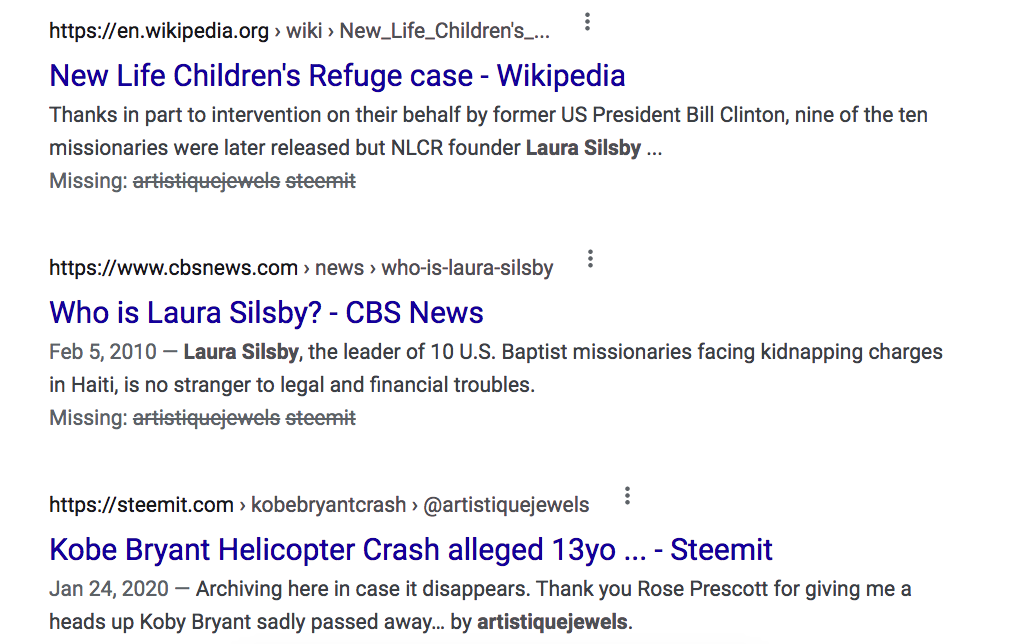The height and width of the screenshot is (644, 1023).
Task: Open New Life Children's Refuge case link
Action: [x=337, y=76]
